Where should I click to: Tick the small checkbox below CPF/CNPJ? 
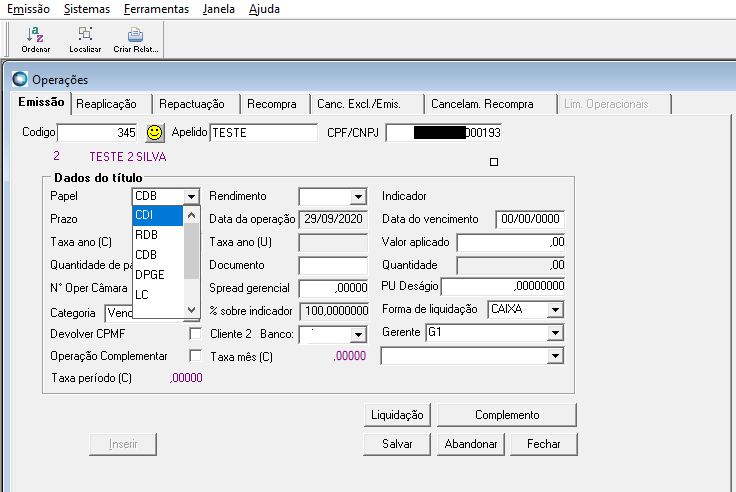coord(494,162)
